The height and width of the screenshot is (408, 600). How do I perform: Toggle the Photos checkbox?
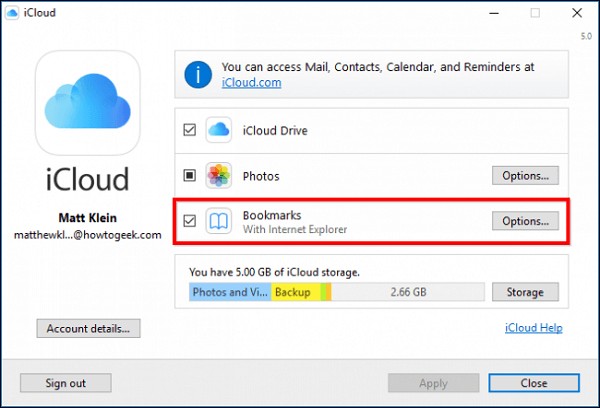tap(190, 176)
